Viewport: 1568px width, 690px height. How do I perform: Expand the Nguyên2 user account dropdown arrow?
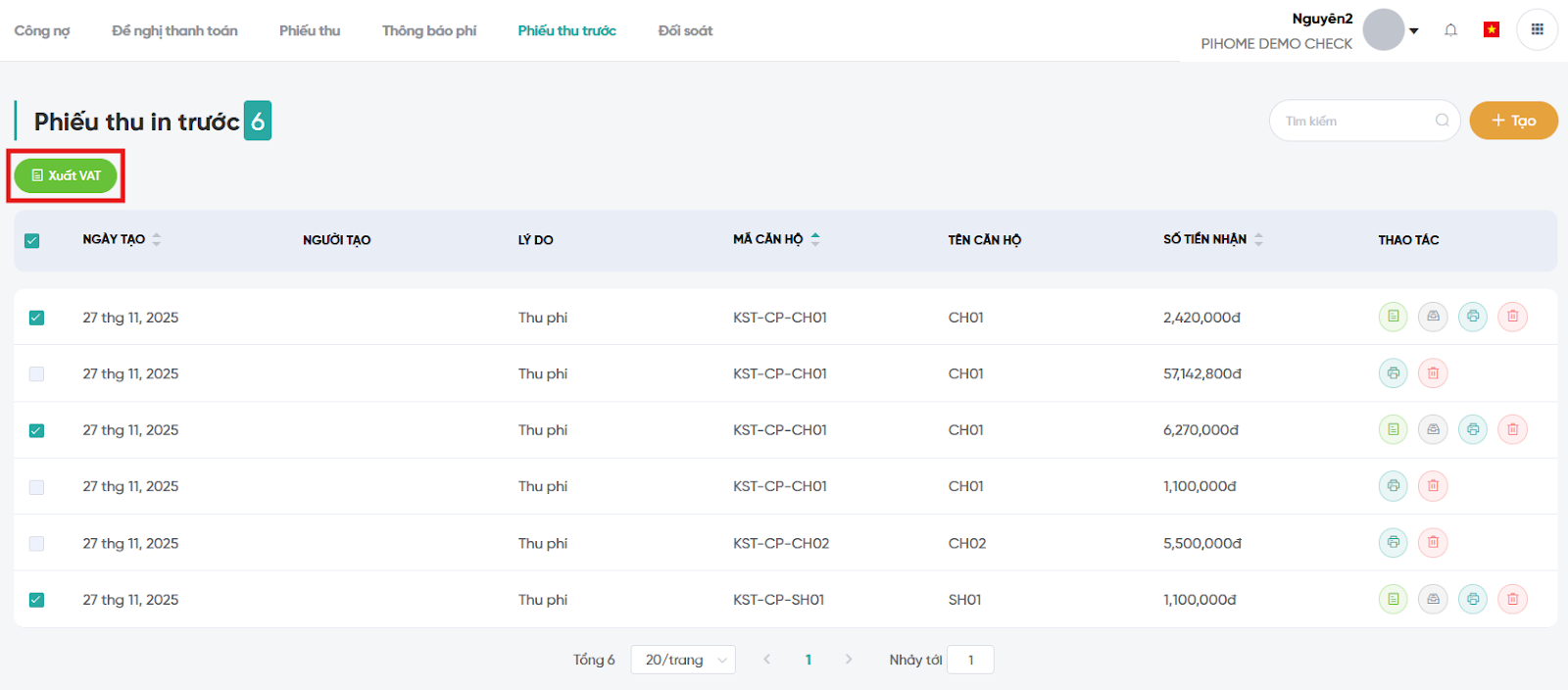click(x=1413, y=31)
